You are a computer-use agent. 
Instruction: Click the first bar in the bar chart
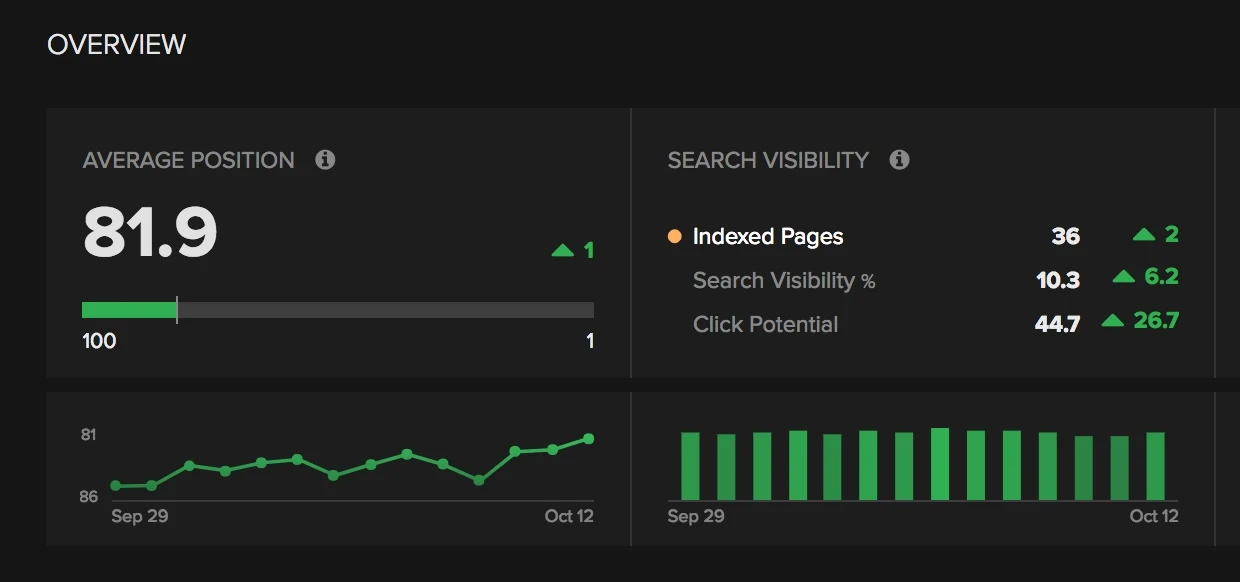[690, 465]
